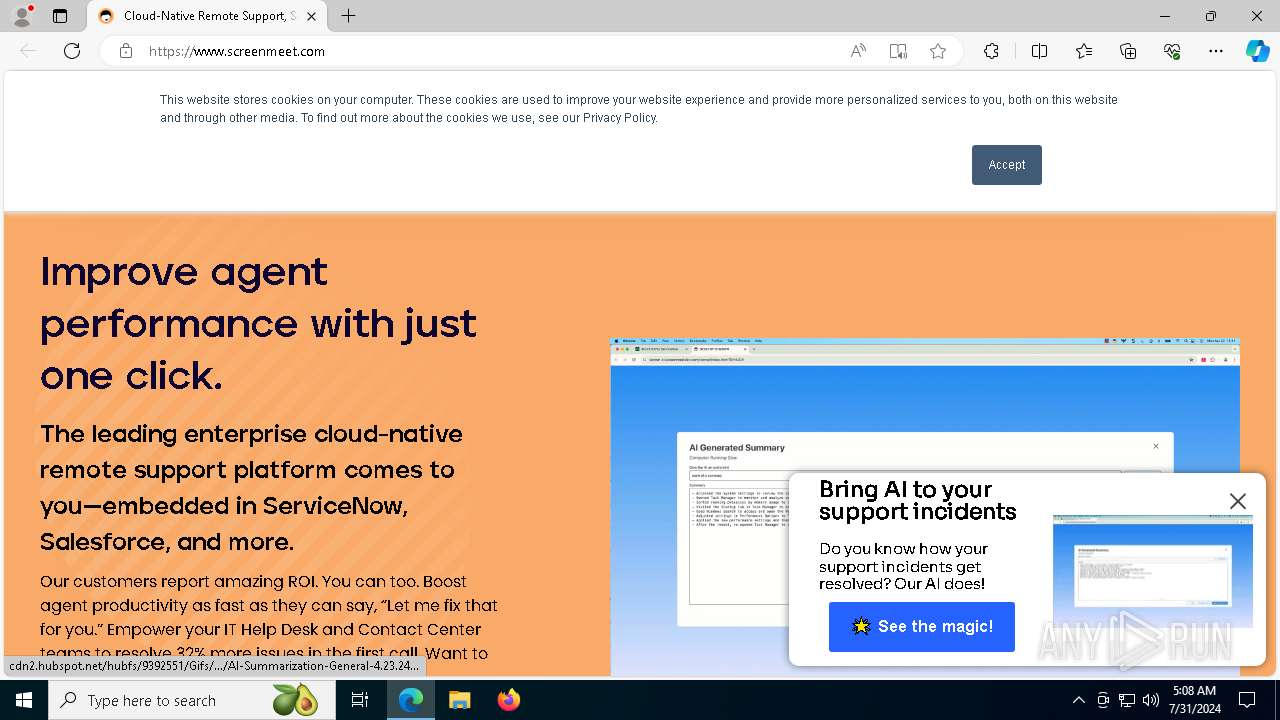Click the Bring AI to your support incidents heading
The image size is (1280, 720).
coord(917,500)
